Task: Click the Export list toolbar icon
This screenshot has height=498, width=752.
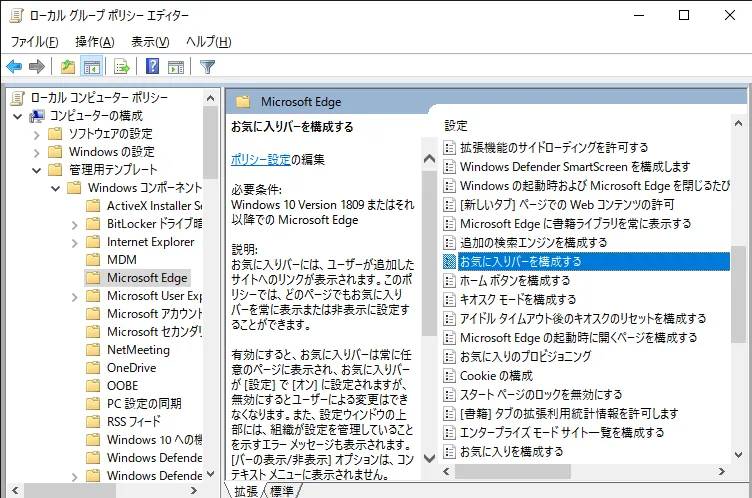Action: pos(121,66)
